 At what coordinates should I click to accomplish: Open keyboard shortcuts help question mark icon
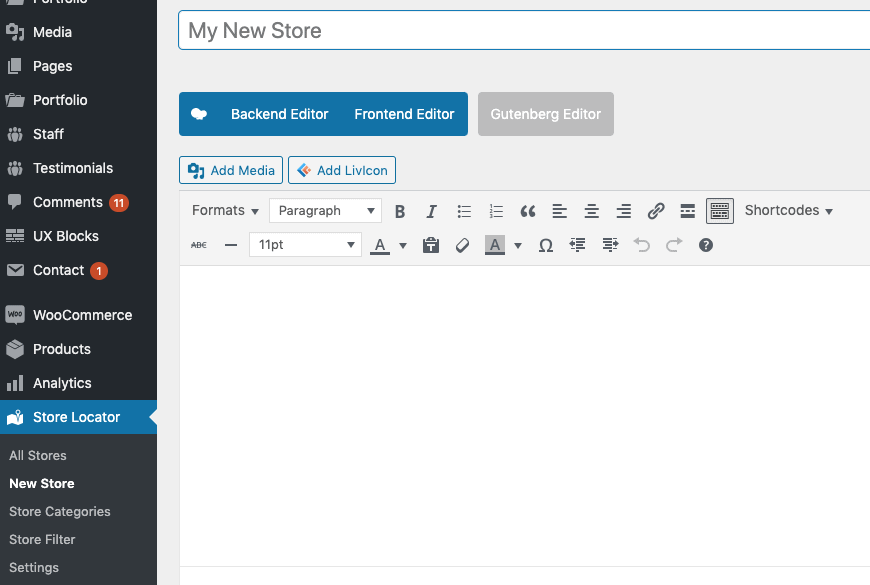tap(706, 245)
